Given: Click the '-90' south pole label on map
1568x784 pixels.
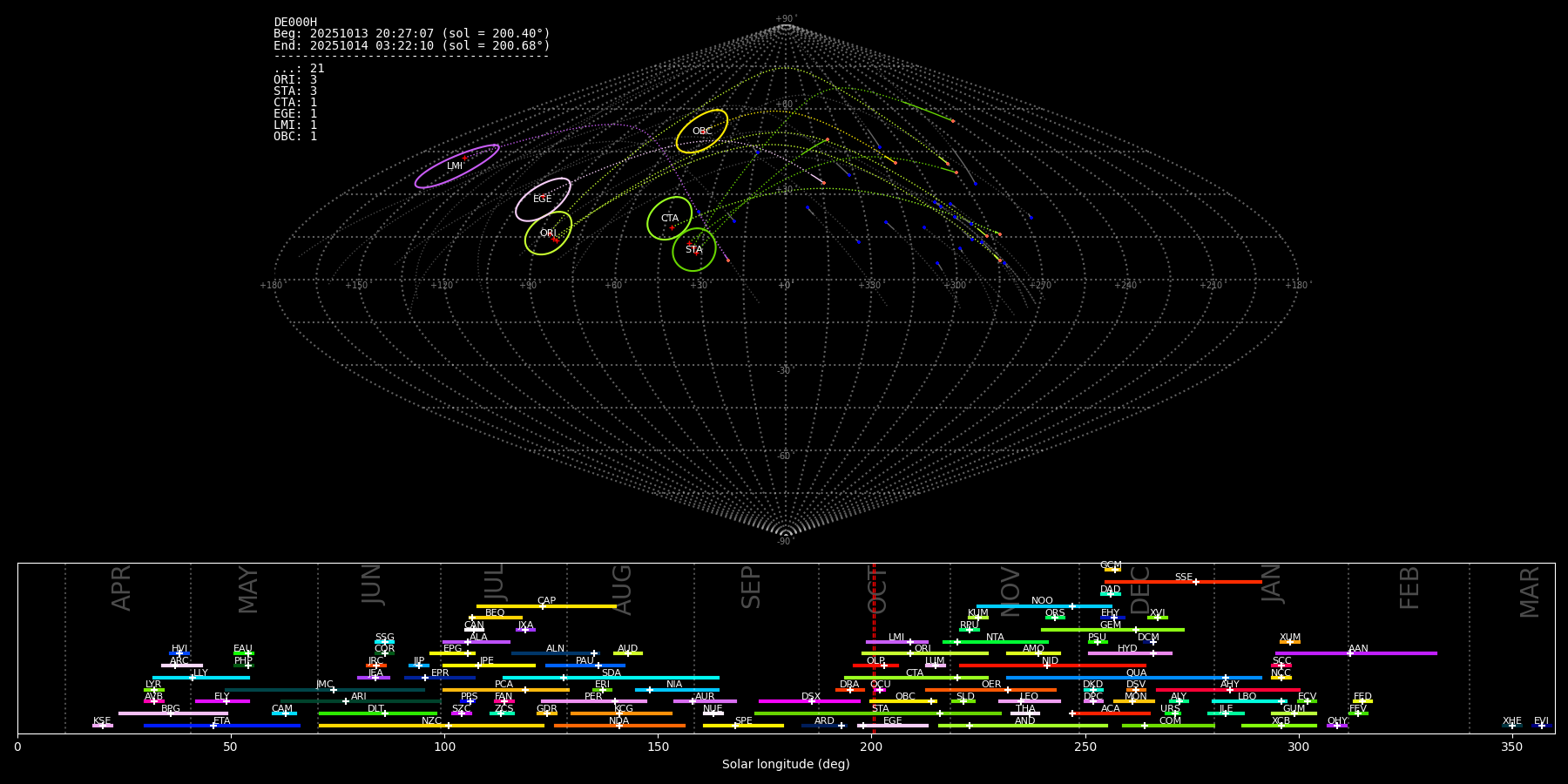Looking at the screenshot, I should pos(785,542).
